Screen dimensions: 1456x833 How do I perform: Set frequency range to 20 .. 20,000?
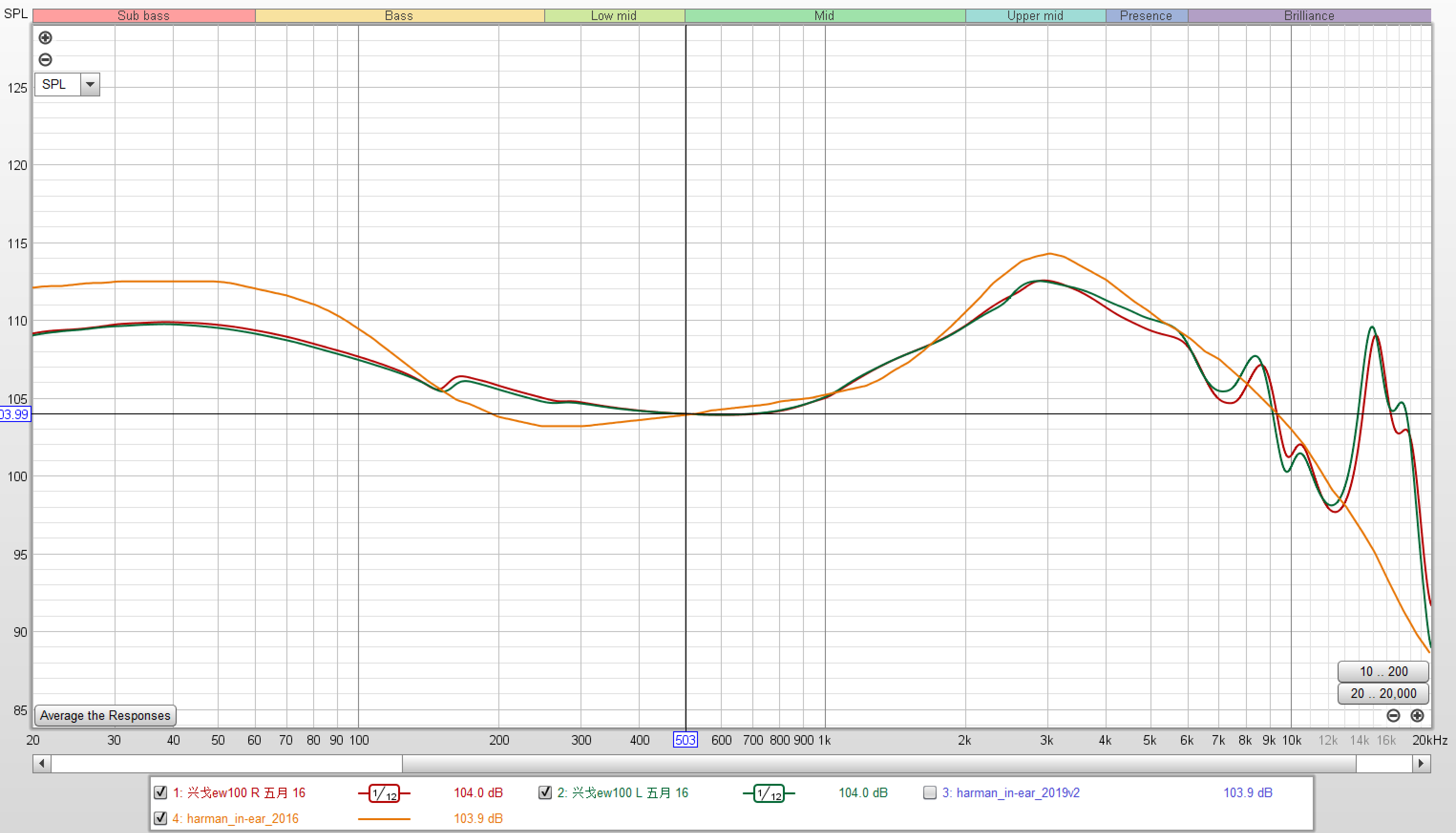coord(1383,694)
